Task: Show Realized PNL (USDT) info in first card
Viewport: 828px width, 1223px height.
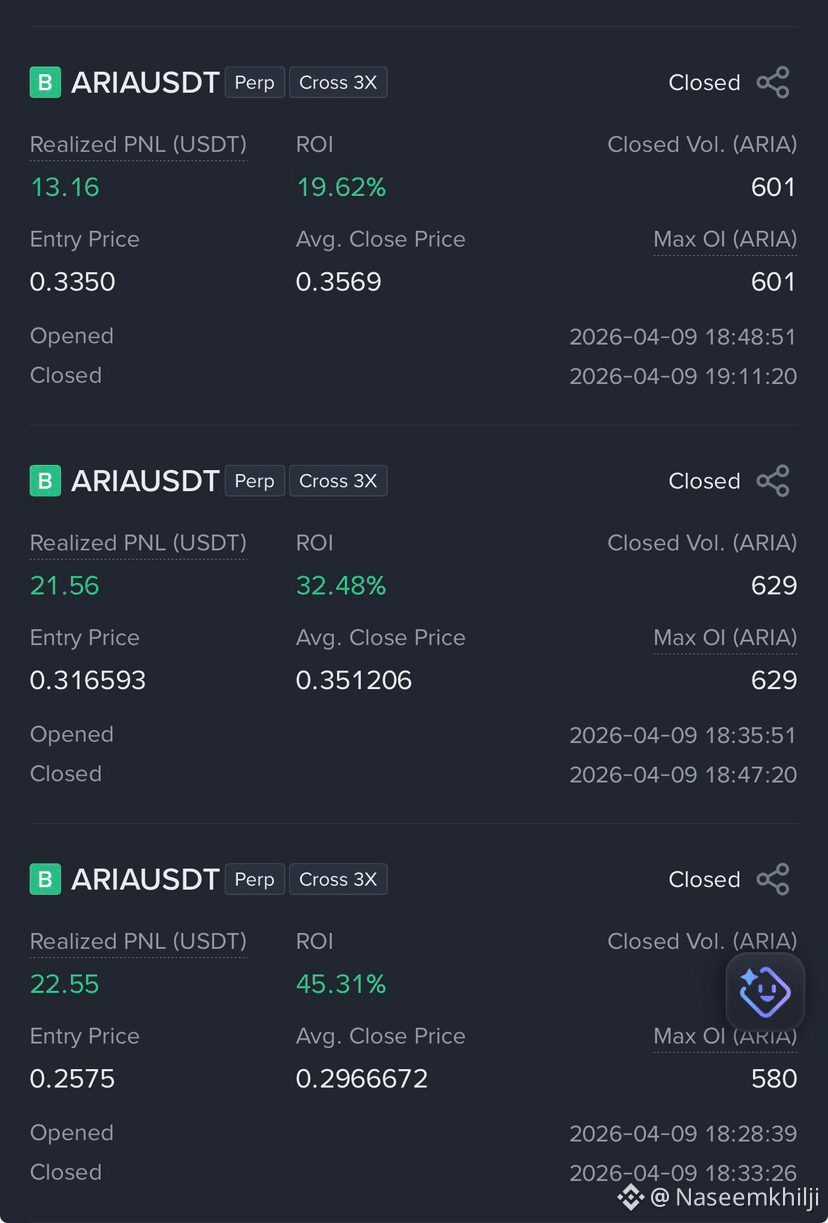Action: click(138, 145)
